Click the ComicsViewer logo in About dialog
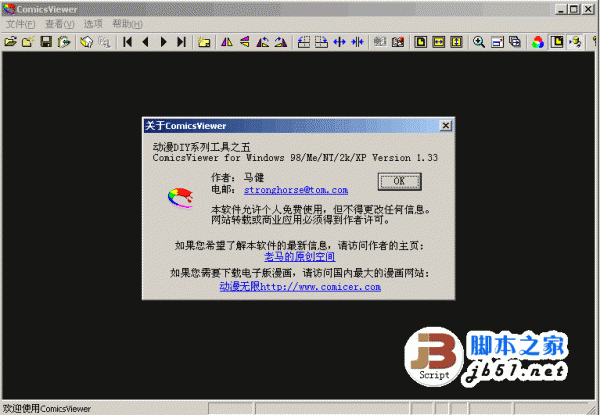The image size is (600, 415). (x=181, y=198)
